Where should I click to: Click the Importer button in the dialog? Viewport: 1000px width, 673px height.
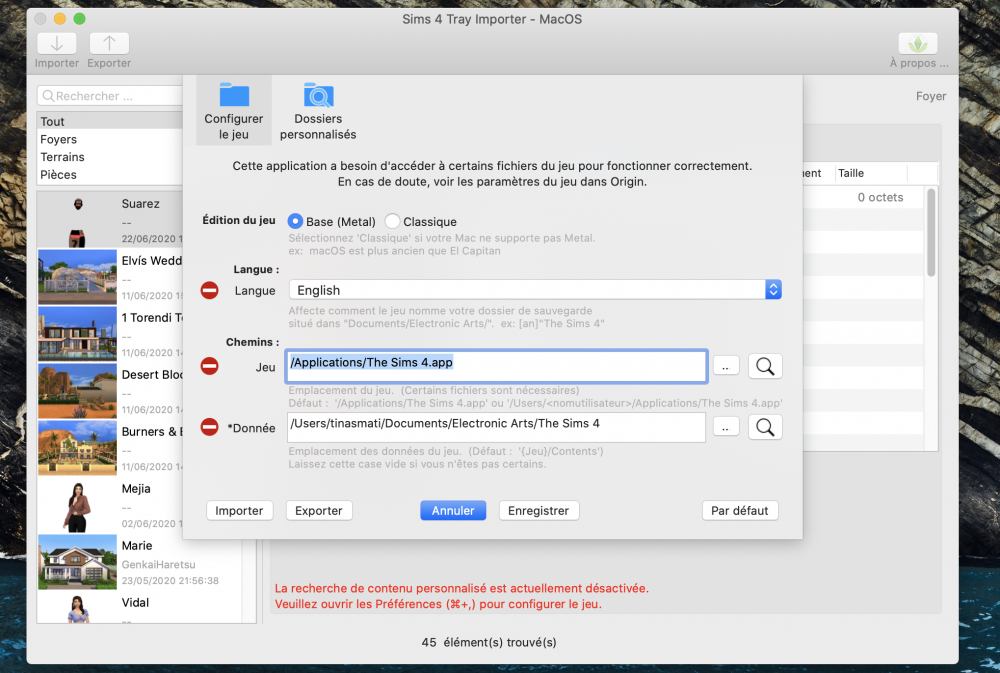pos(239,510)
